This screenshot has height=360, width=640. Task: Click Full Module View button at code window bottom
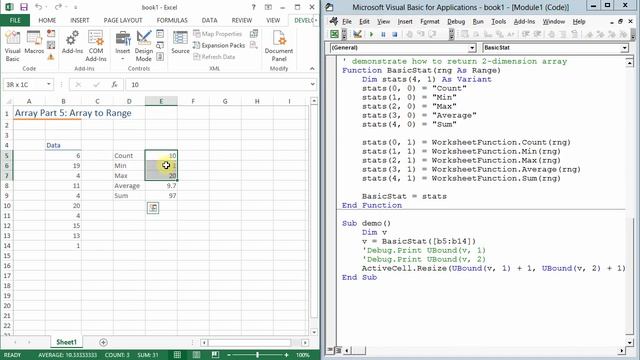[338, 350]
